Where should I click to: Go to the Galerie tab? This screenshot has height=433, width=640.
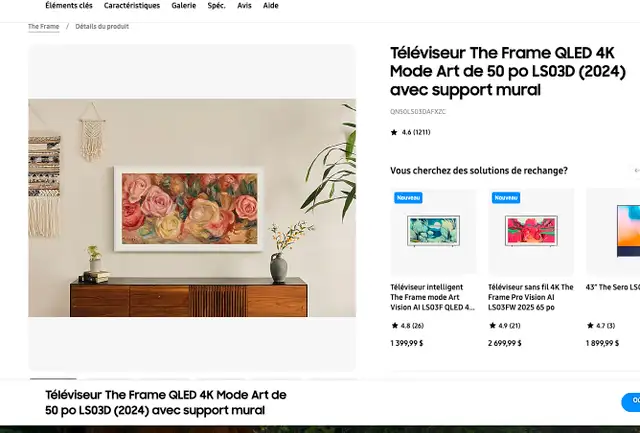[x=184, y=6]
